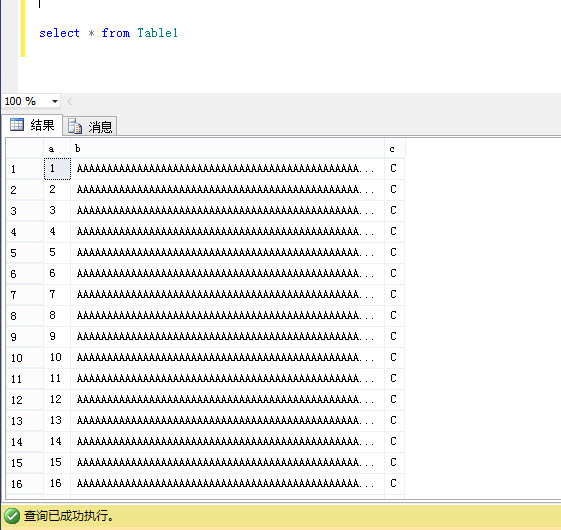The width and height of the screenshot is (561, 530).
Task: Switch to the 结果 results tab
Action: click(32, 125)
